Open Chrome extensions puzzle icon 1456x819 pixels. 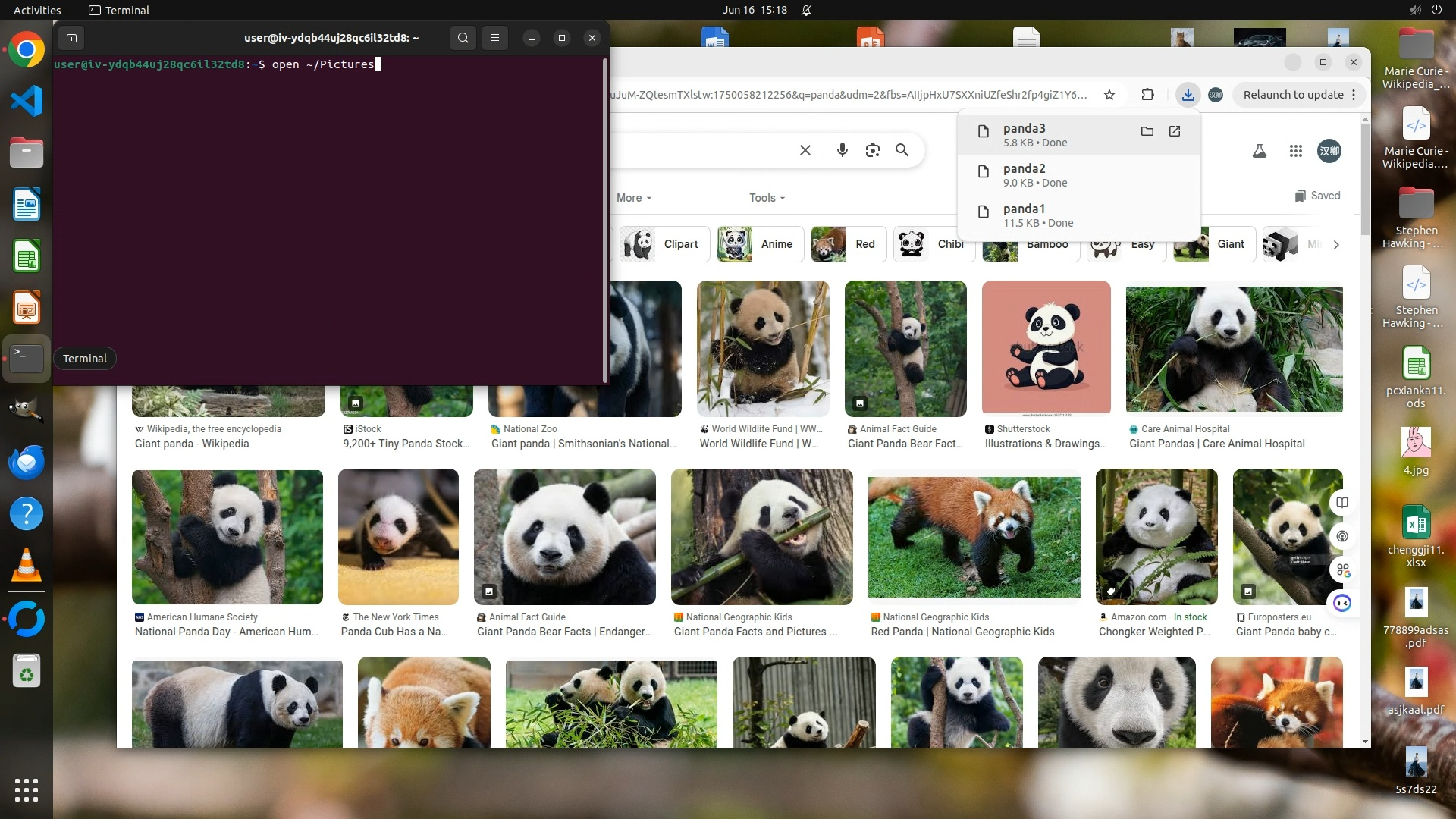pyautogui.click(x=1147, y=95)
